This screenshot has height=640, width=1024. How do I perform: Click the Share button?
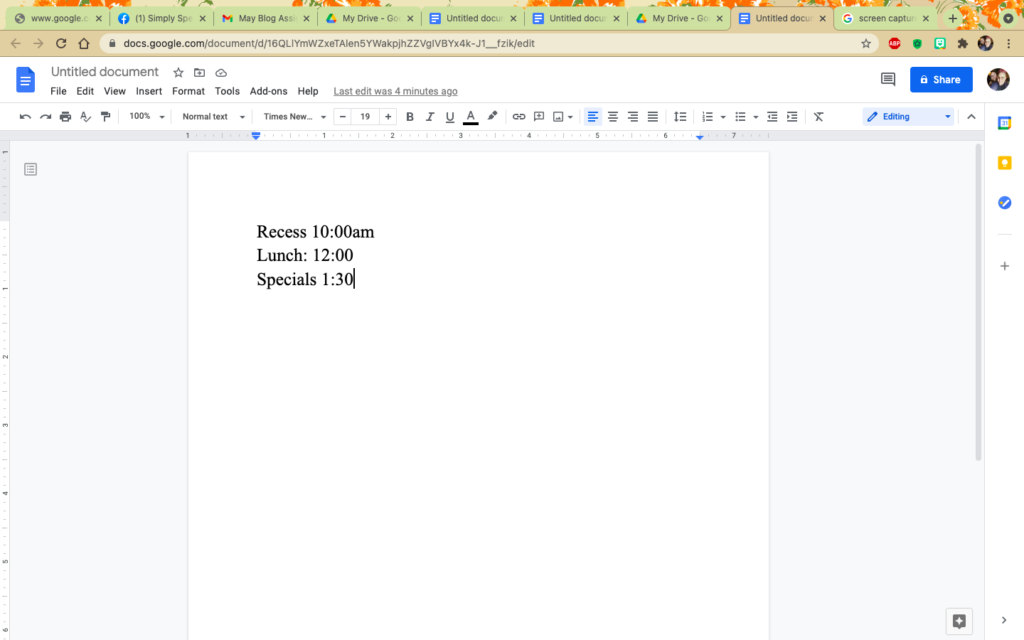click(x=940, y=79)
